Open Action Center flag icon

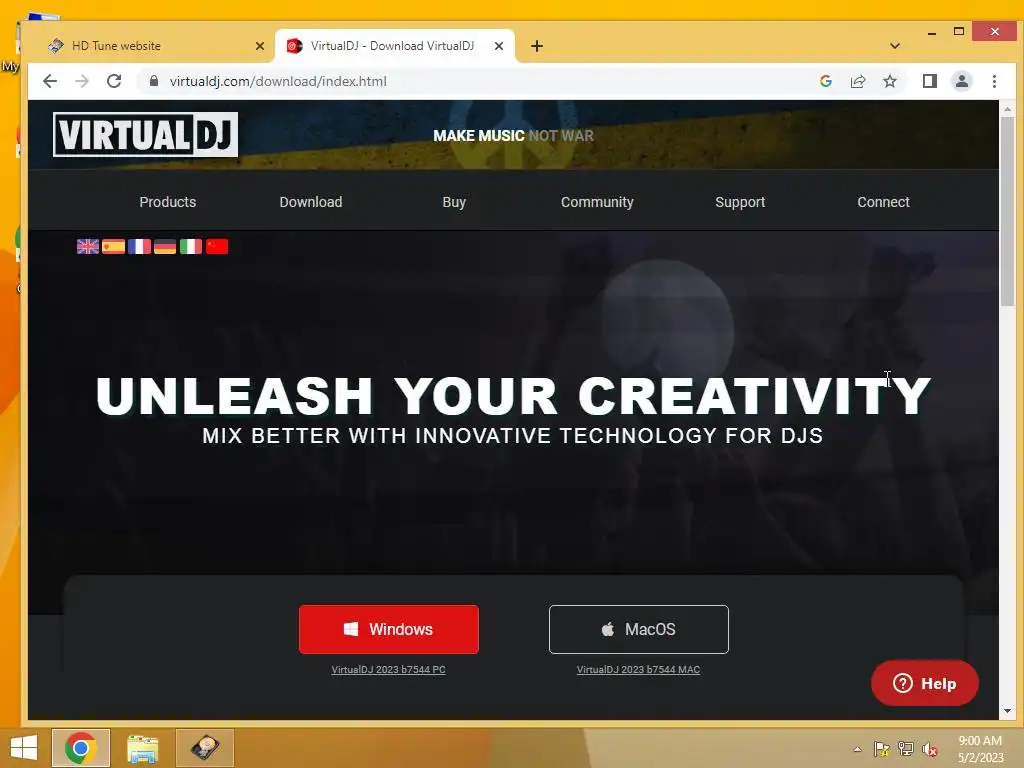pos(882,749)
